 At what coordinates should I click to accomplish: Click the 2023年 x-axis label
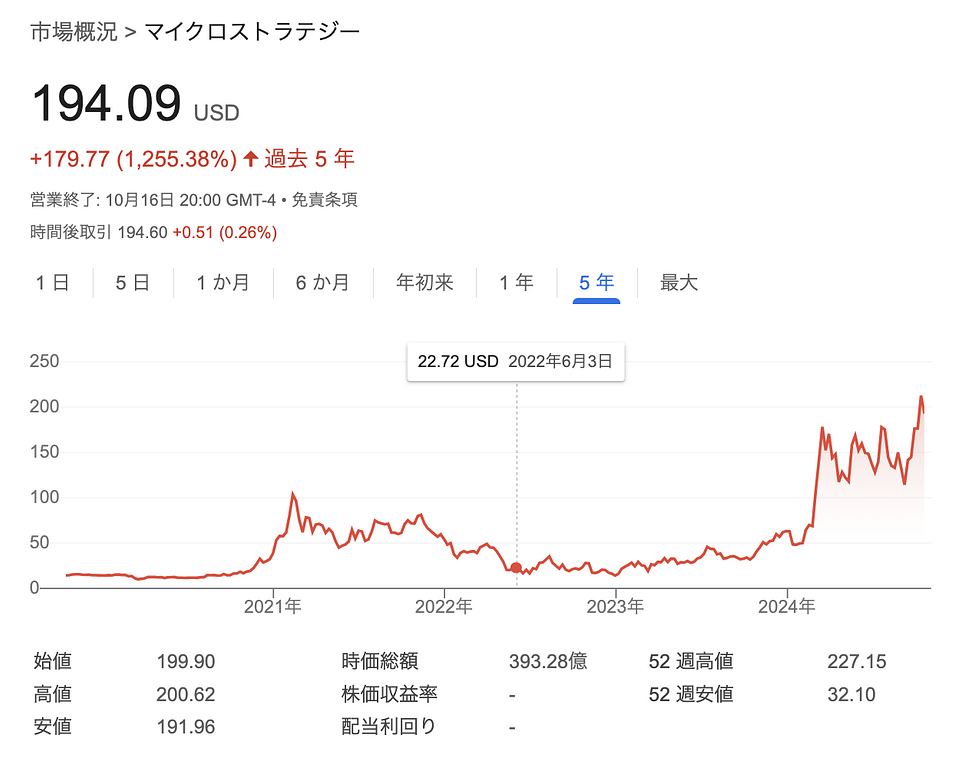tap(615, 606)
